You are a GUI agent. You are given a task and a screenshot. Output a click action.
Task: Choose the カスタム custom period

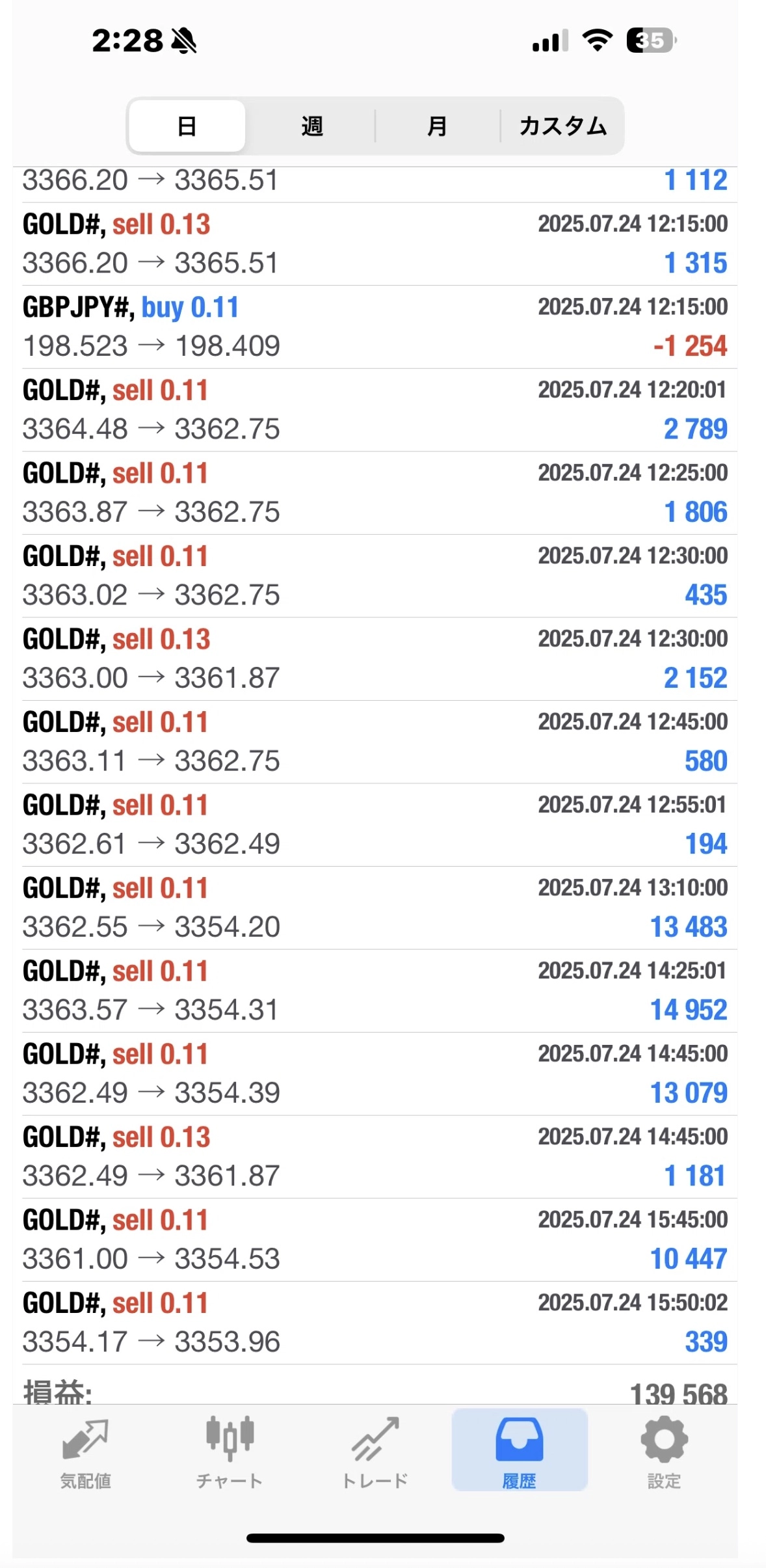562,126
